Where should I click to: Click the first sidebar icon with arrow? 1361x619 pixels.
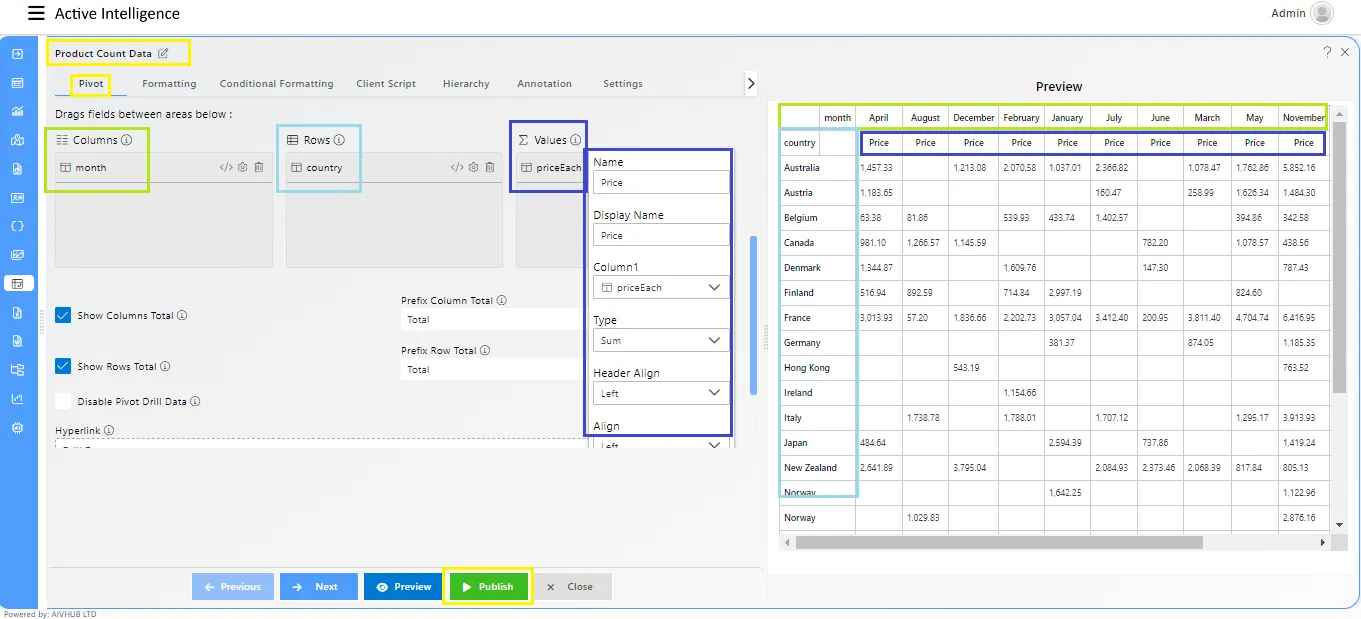[x=17, y=54]
